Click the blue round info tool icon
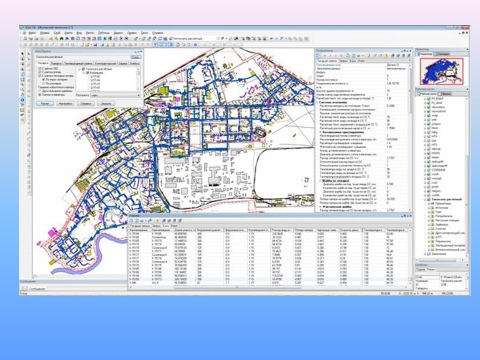This screenshot has width=480, height=360. [x=22, y=100]
